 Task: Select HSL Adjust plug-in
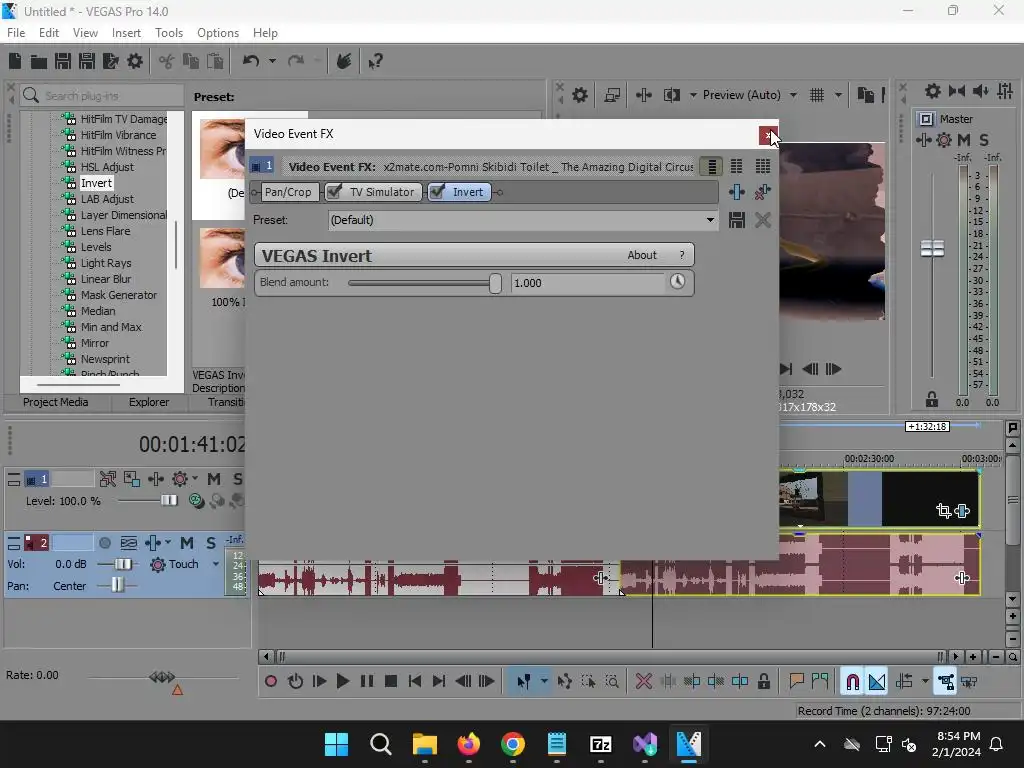107,167
